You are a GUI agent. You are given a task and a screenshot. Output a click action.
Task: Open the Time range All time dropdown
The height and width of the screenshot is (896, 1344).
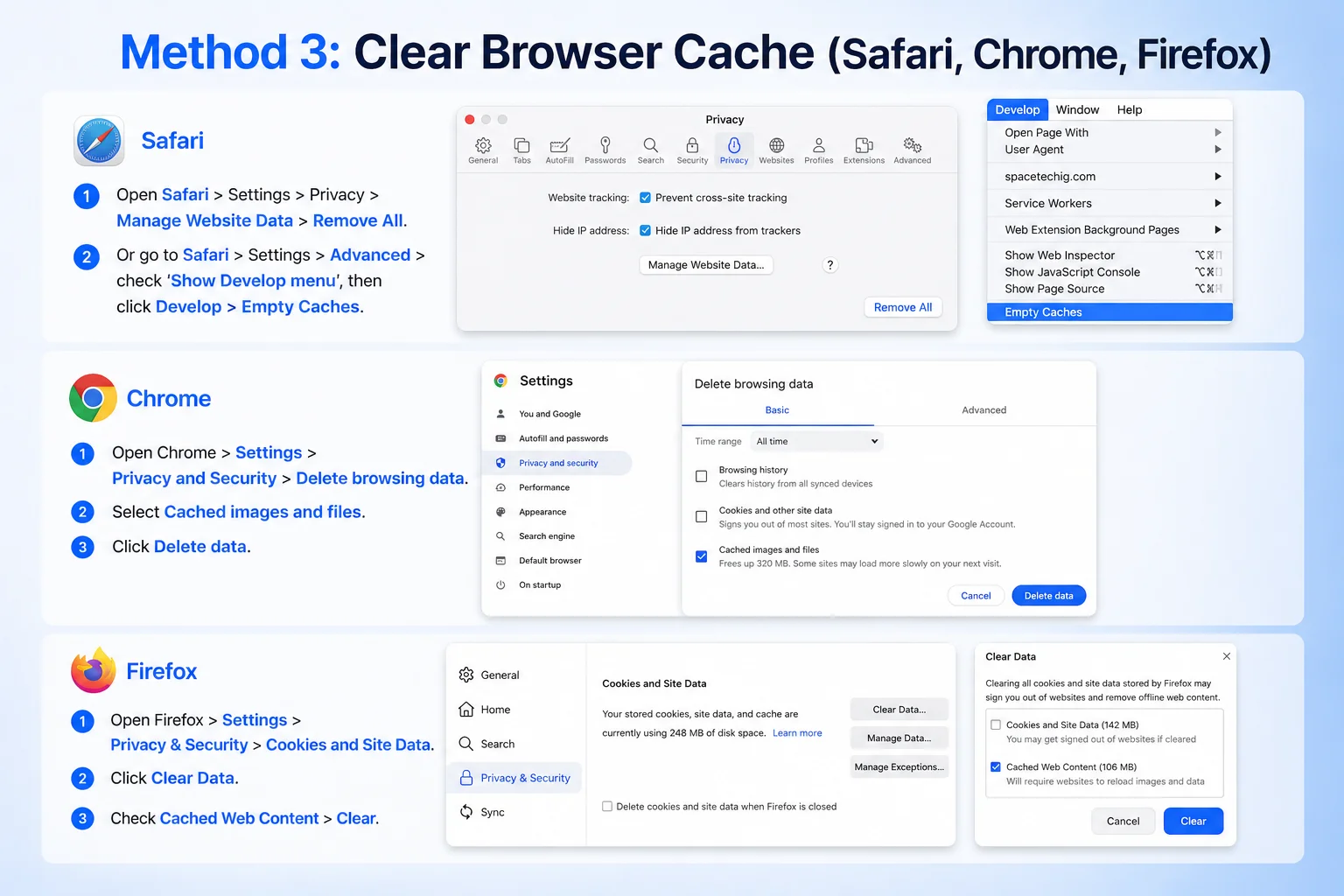[x=817, y=441]
